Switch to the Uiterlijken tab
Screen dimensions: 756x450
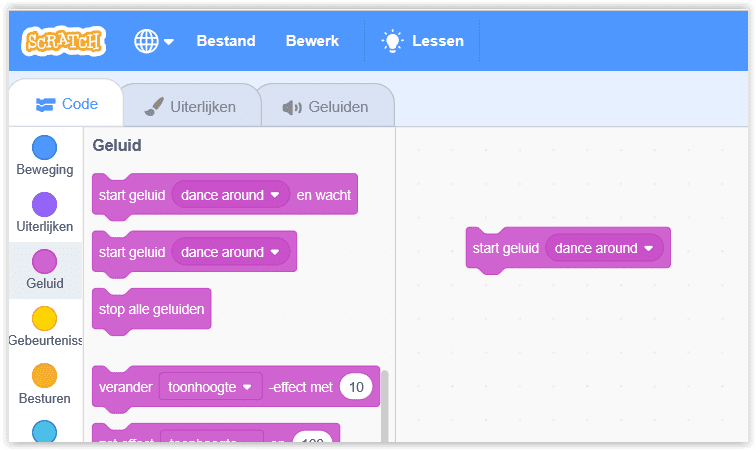pos(189,106)
